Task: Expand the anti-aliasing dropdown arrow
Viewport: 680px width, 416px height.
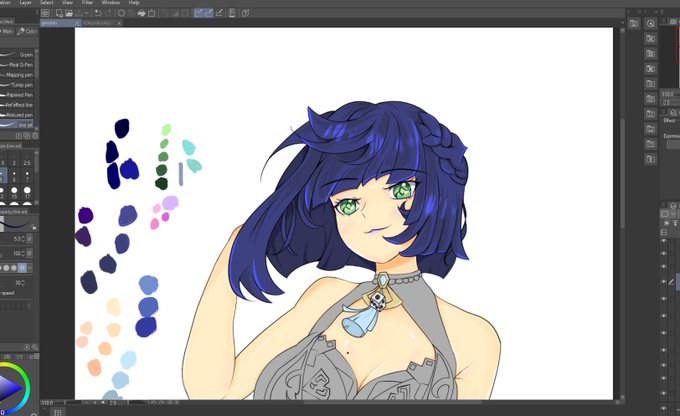Action: (x=30, y=268)
